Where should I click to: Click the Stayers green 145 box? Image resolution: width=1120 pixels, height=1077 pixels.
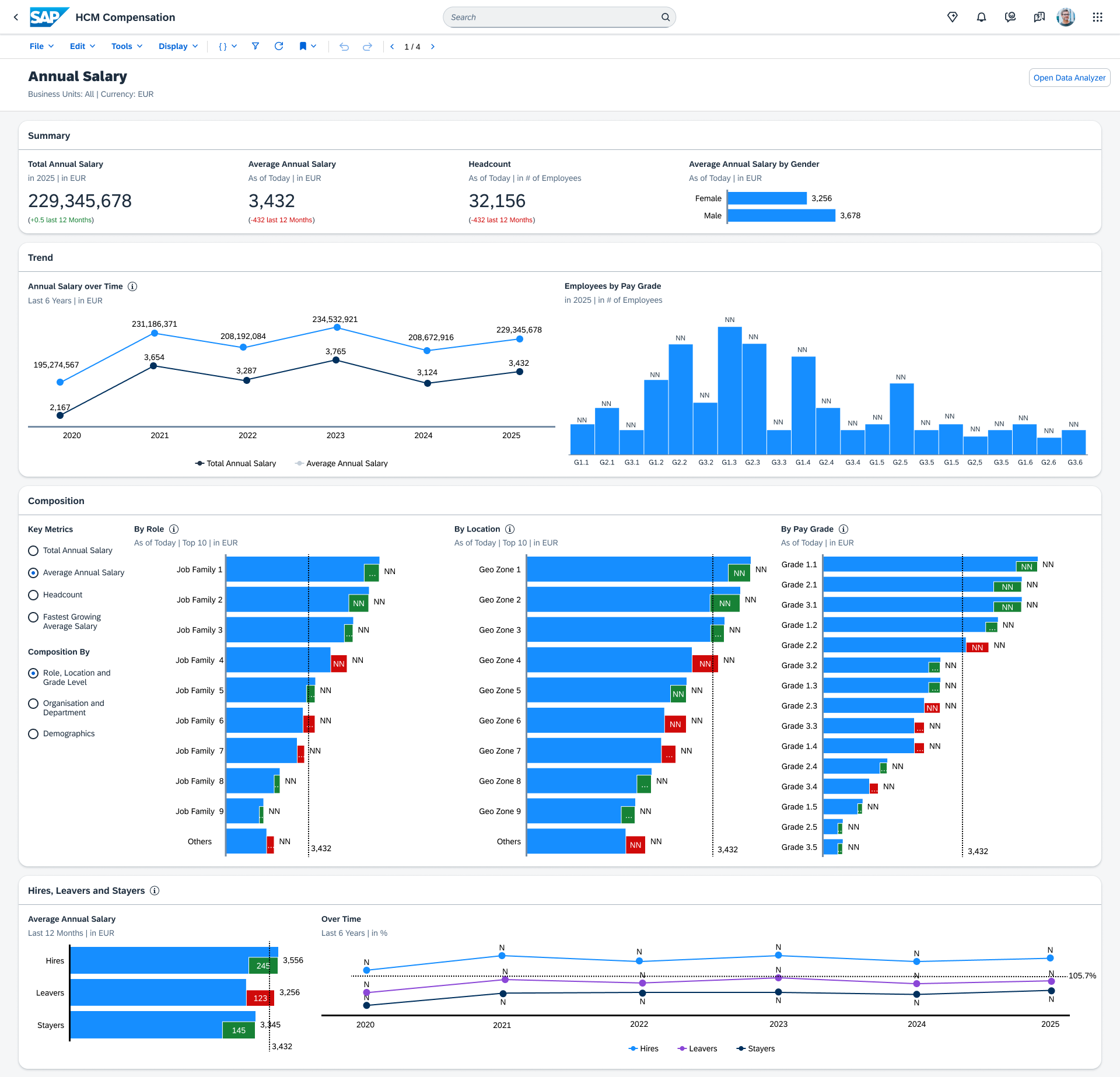pos(239,1030)
